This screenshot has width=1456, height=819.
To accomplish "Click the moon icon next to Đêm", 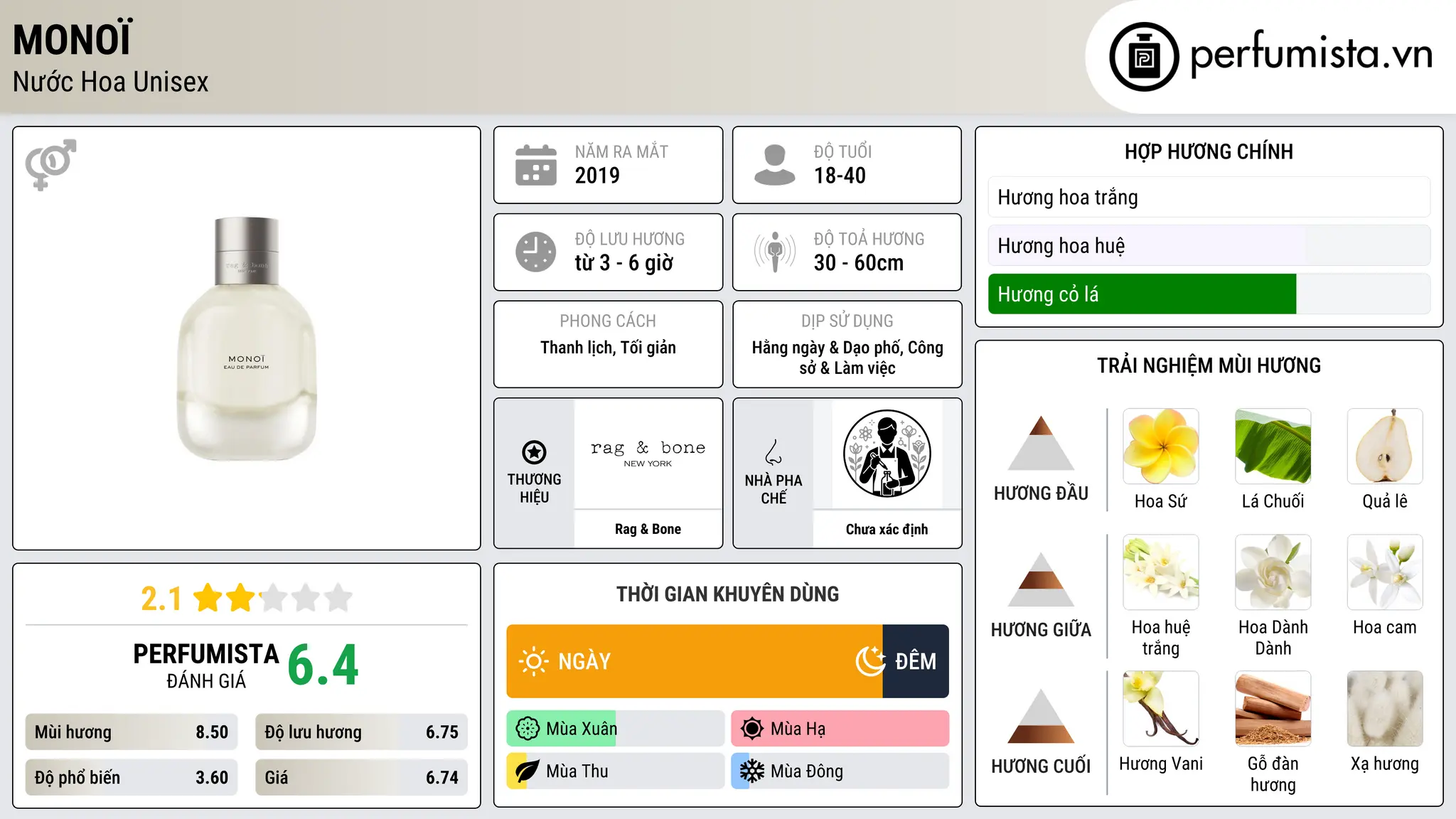I will click(x=870, y=661).
